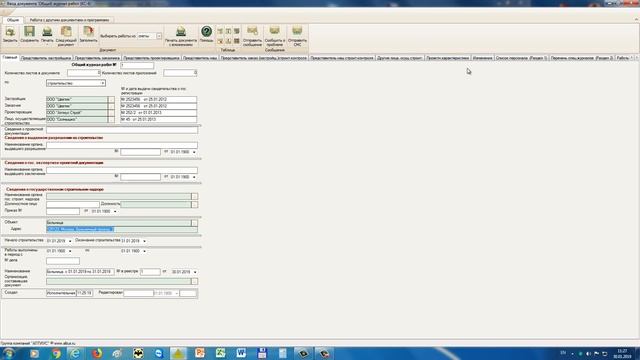Image resolution: width=640 pixels, height=360 pixels.
Task: Click upper-left icon in Таблица group
Action: click(x=220, y=31)
